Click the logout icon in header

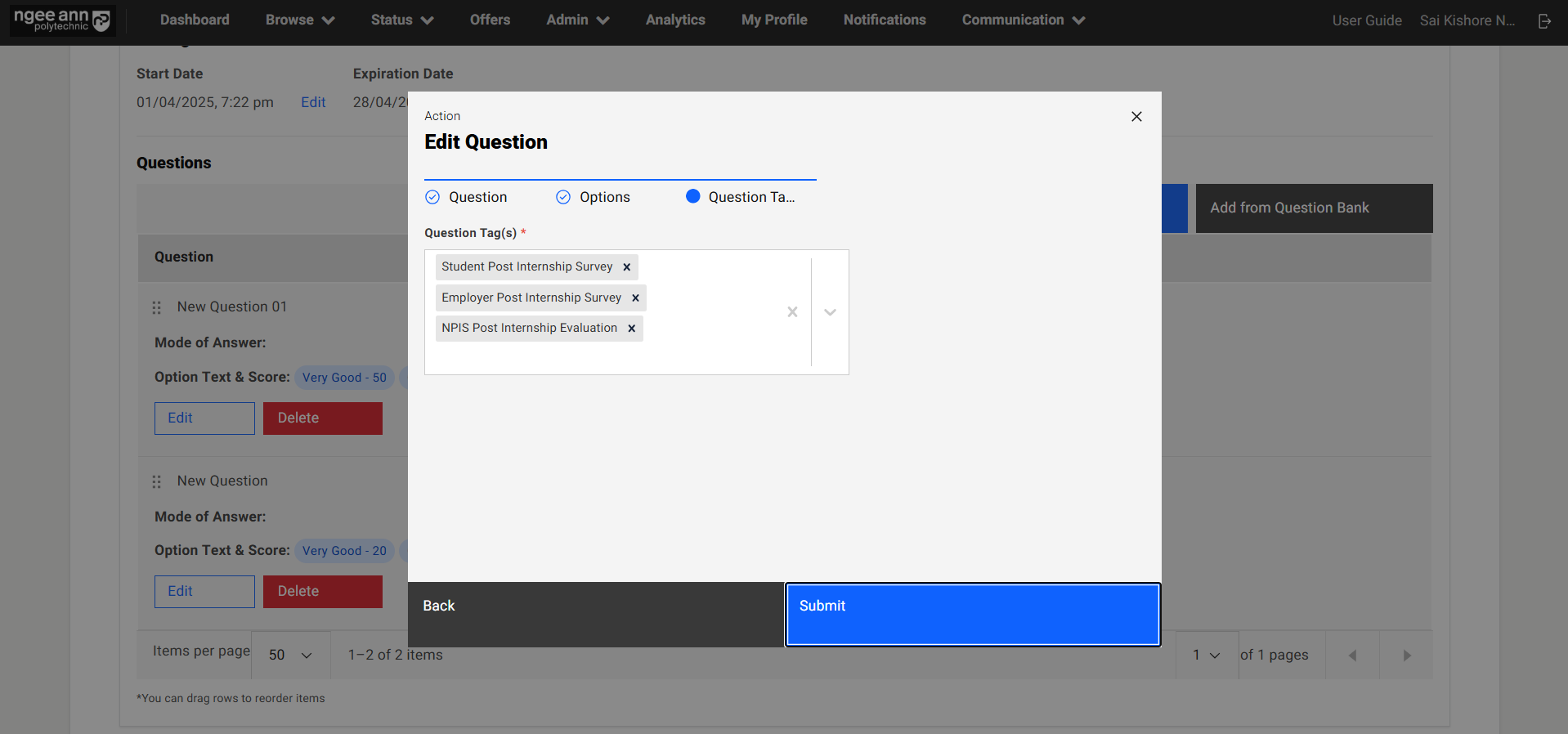point(1544,21)
